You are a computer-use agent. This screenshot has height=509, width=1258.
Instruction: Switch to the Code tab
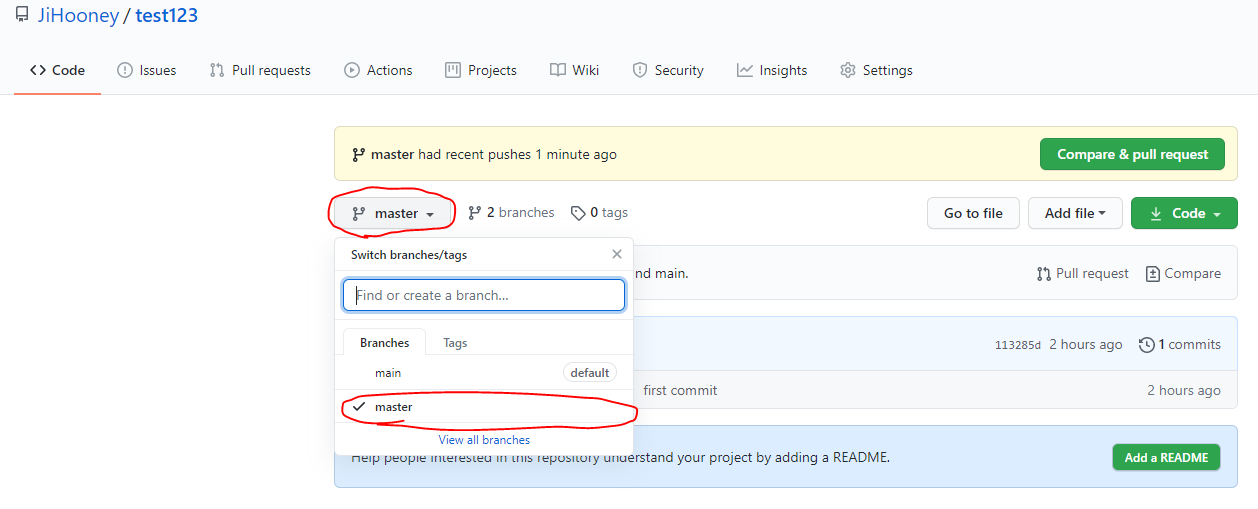point(57,70)
